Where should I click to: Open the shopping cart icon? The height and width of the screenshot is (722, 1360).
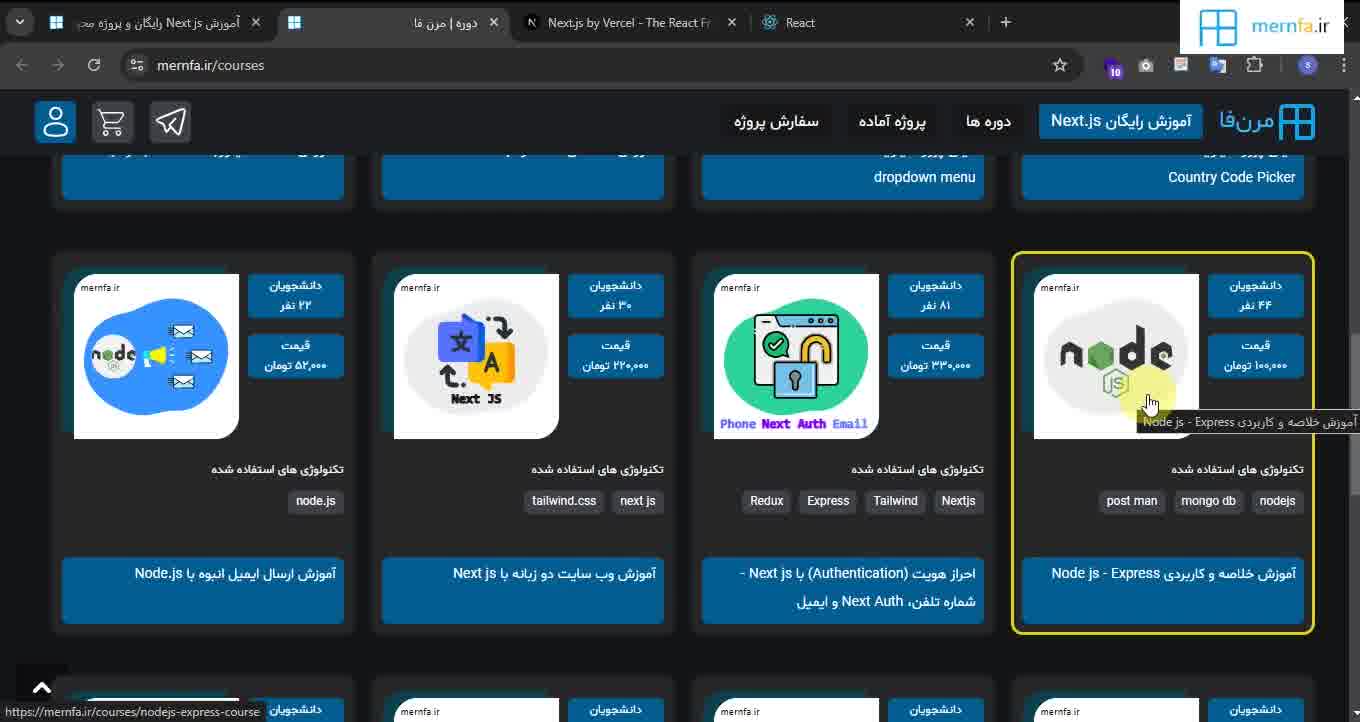tap(112, 122)
